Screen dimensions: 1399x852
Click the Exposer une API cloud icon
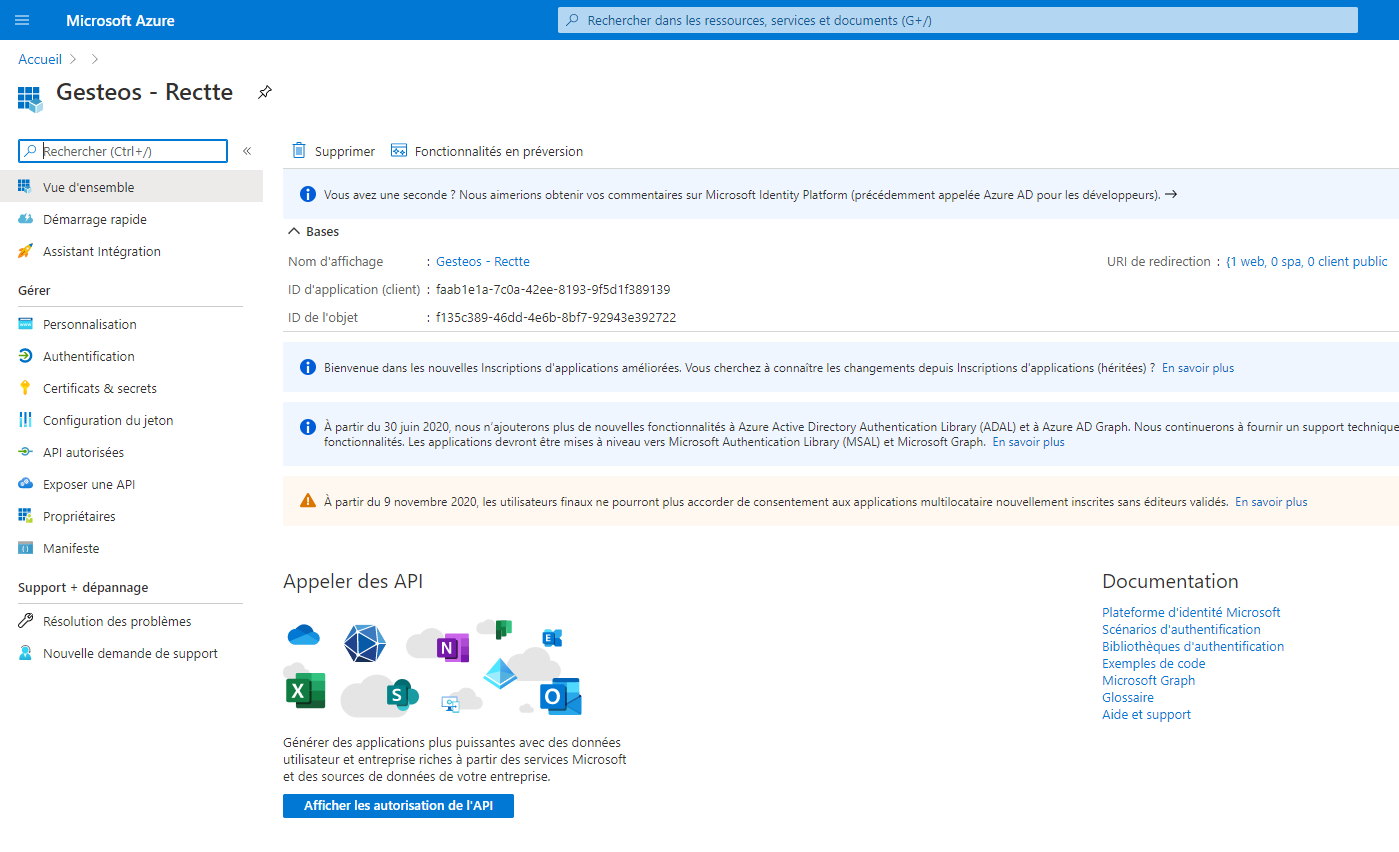[x=26, y=484]
